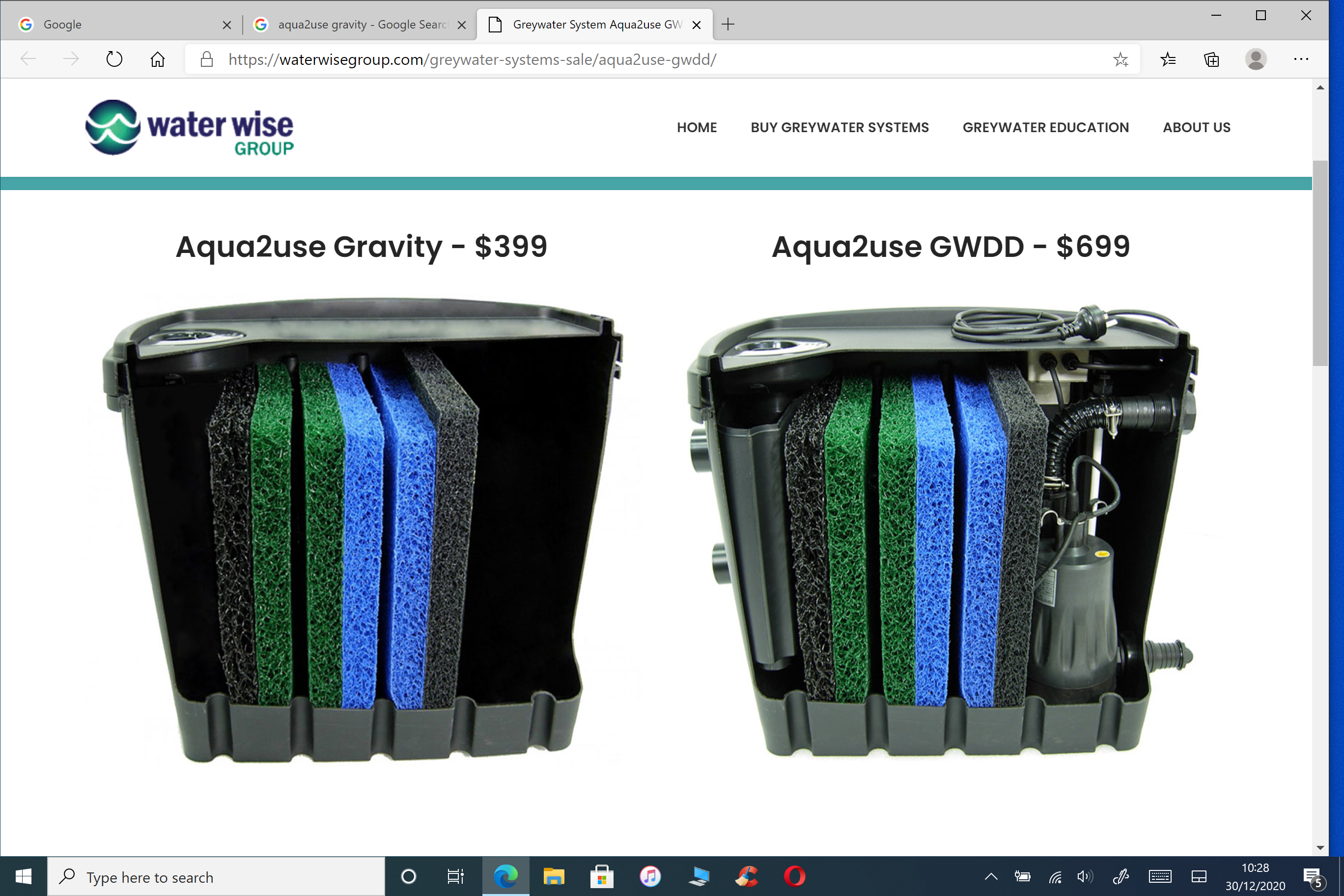Image resolution: width=1344 pixels, height=896 pixels.
Task: Click the address bar URL
Action: point(472,59)
